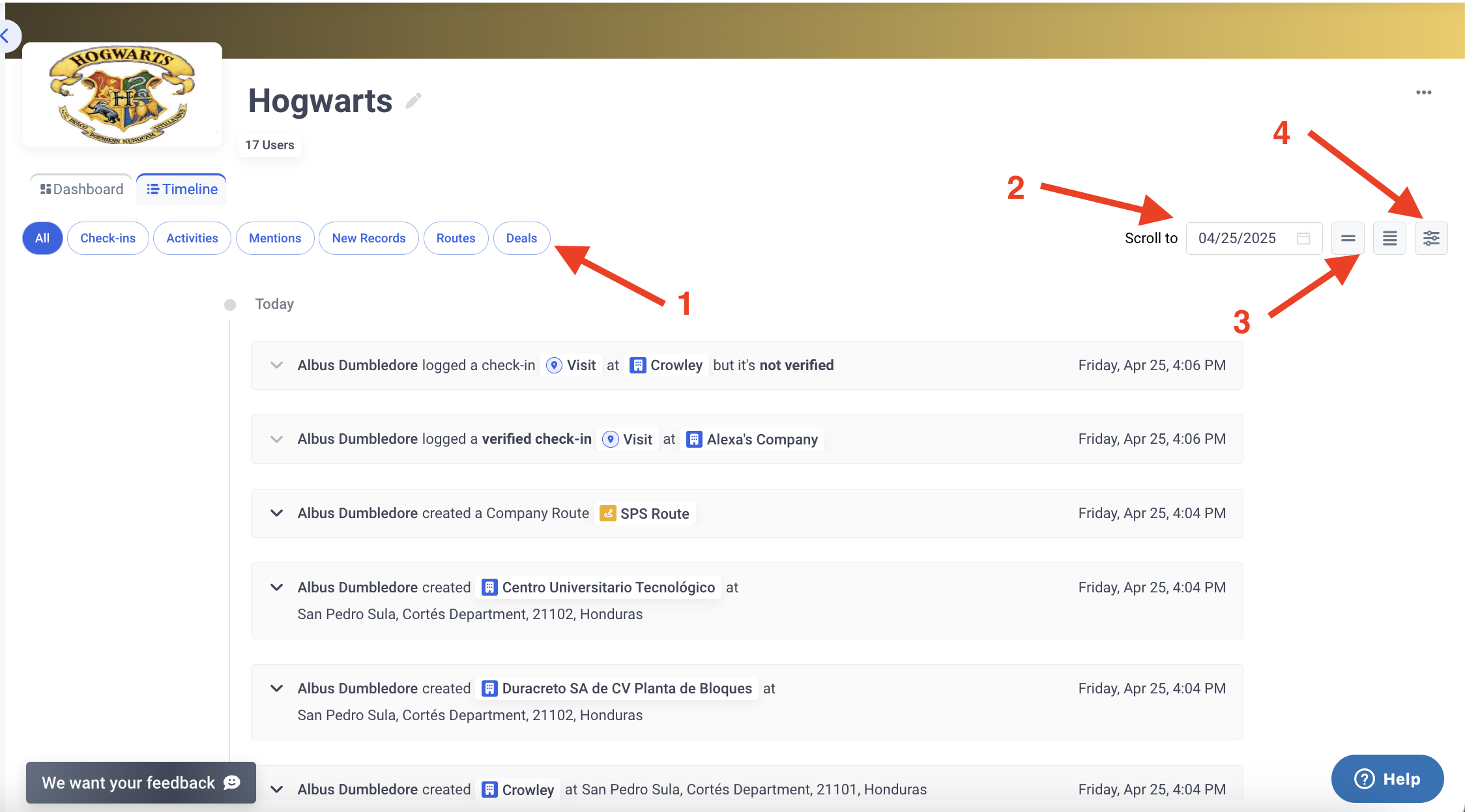Screen dimensions: 1465x812
Task: Filter timeline by Activities
Action: tap(192, 238)
